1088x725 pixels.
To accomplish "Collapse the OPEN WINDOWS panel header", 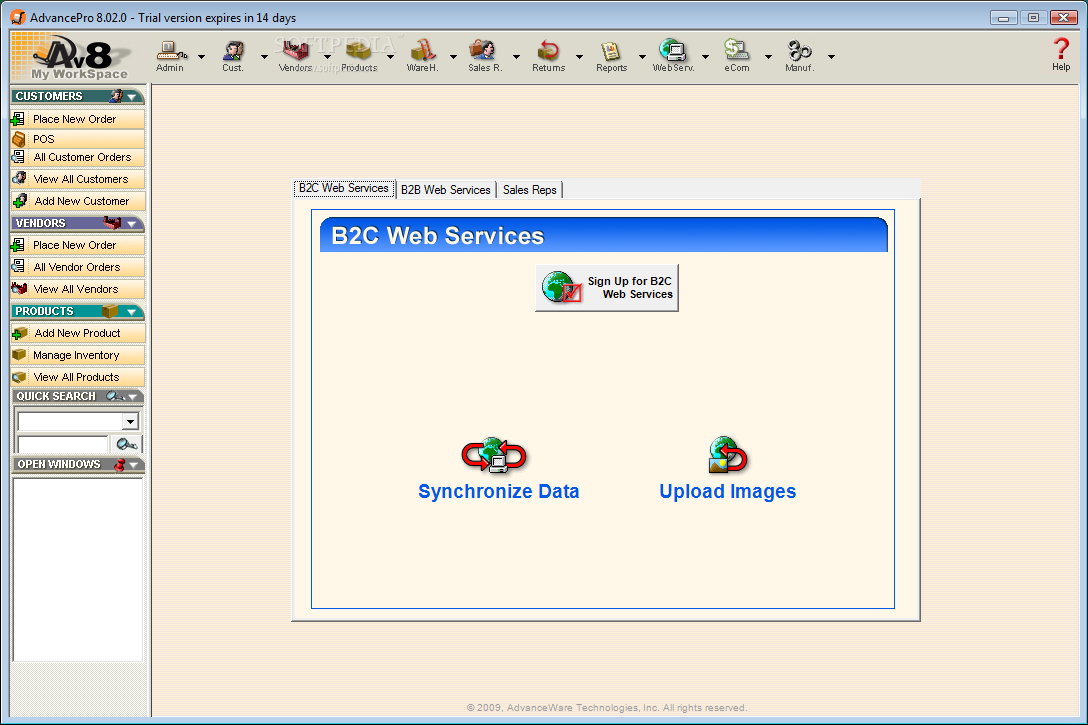I will tap(78, 464).
